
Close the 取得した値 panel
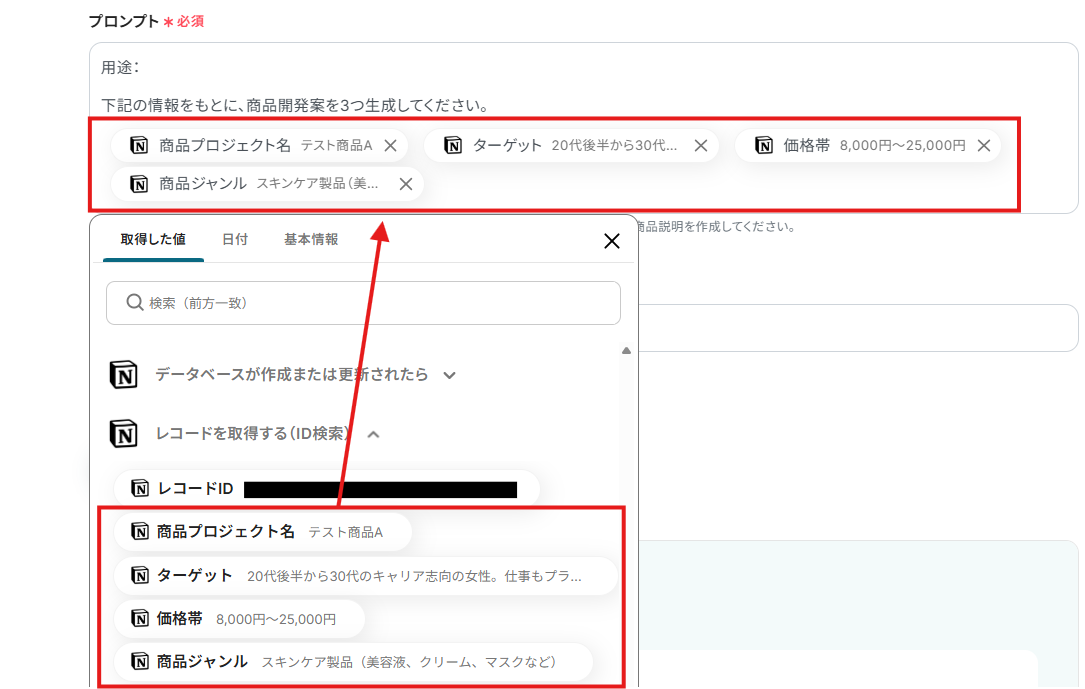(x=611, y=240)
